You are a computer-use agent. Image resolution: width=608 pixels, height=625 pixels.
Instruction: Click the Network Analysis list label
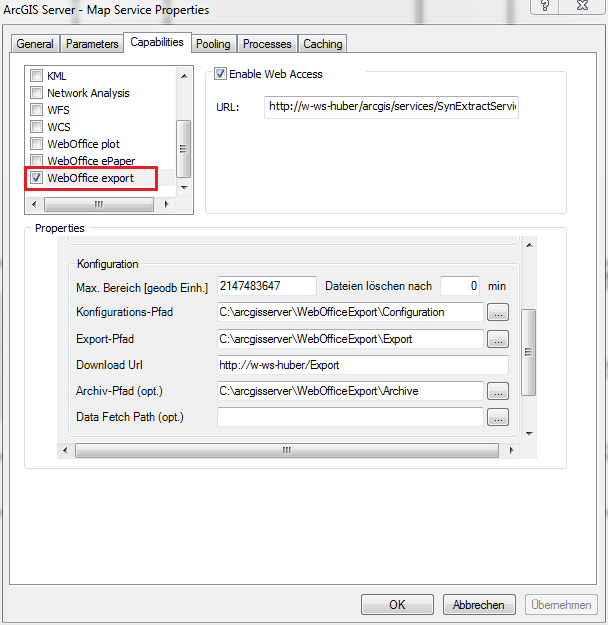coord(88,93)
